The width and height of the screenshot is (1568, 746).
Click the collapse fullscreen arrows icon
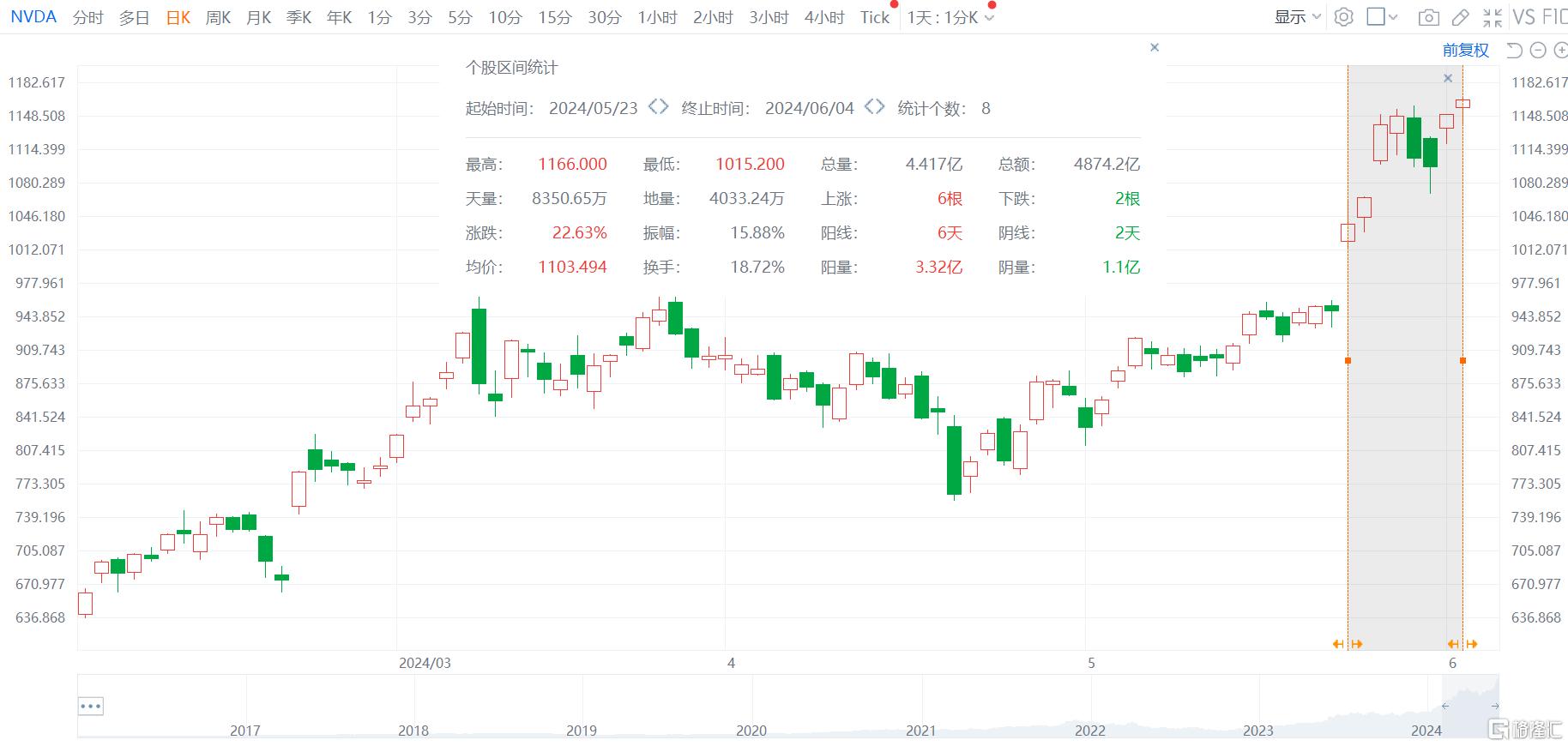pyautogui.click(x=1493, y=17)
